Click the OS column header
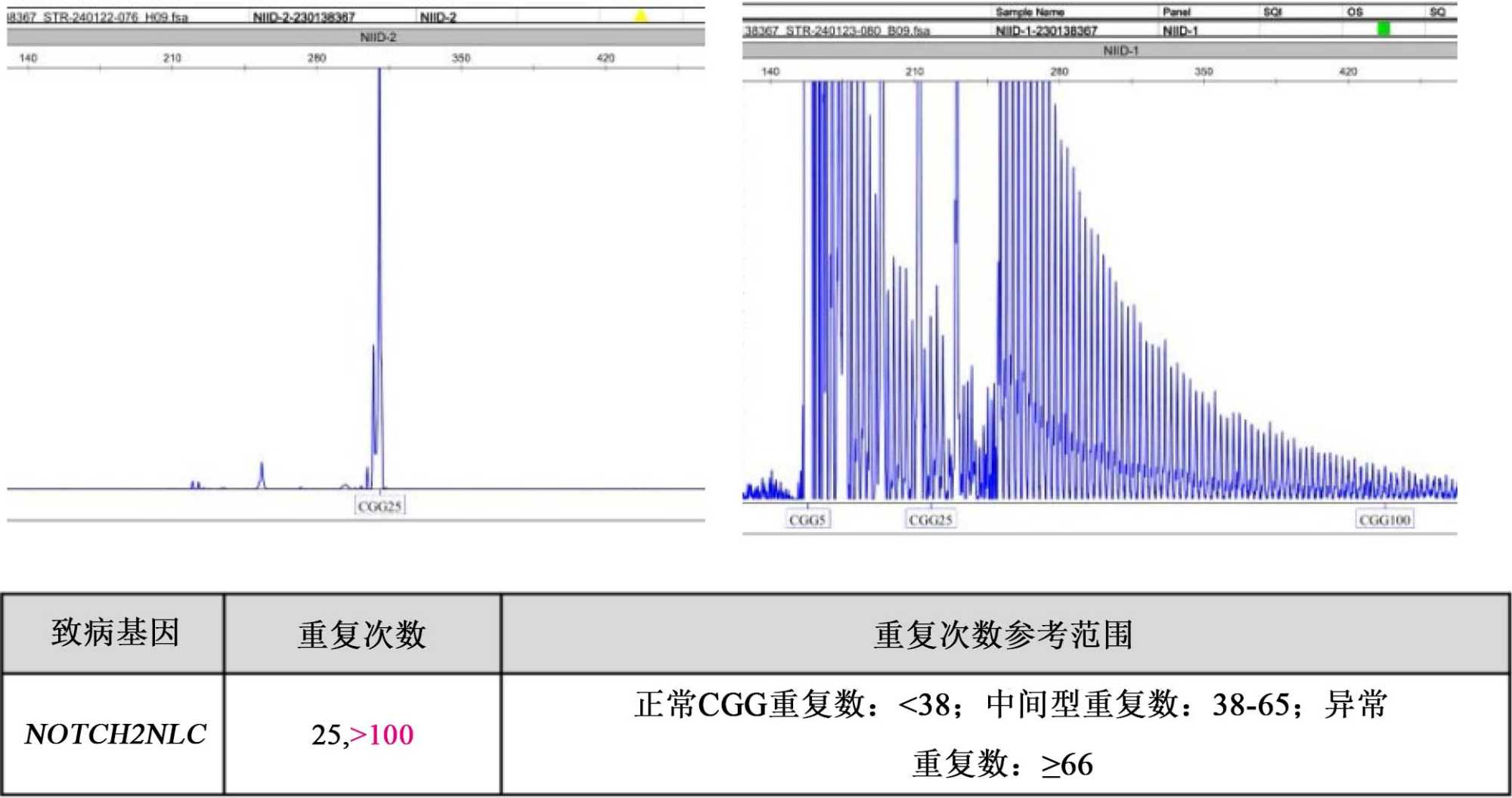 (x=1354, y=12)
